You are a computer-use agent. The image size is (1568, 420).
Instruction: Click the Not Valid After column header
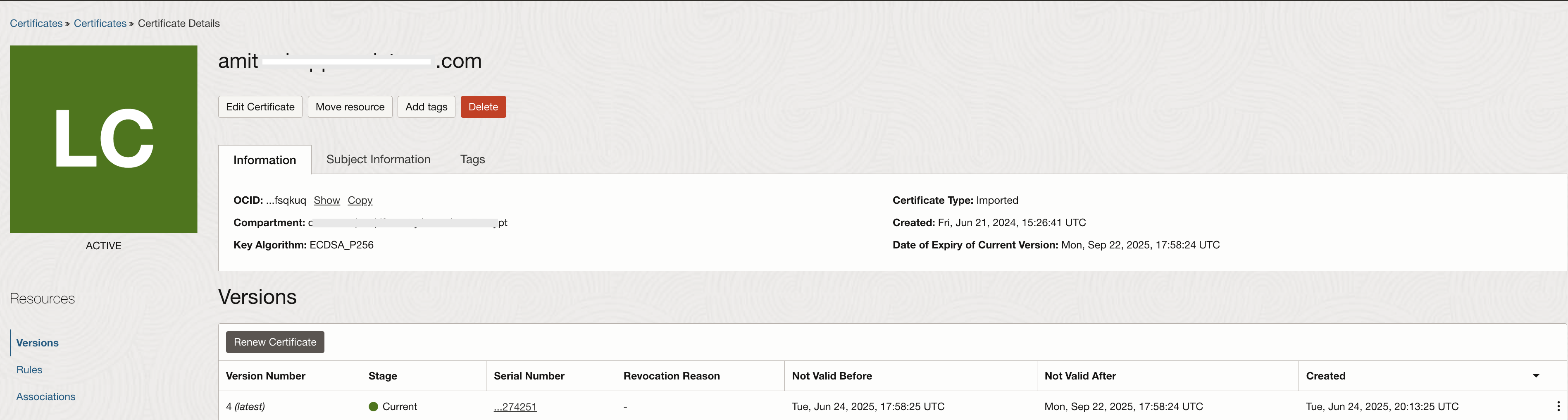click(x=1080, y=376)
